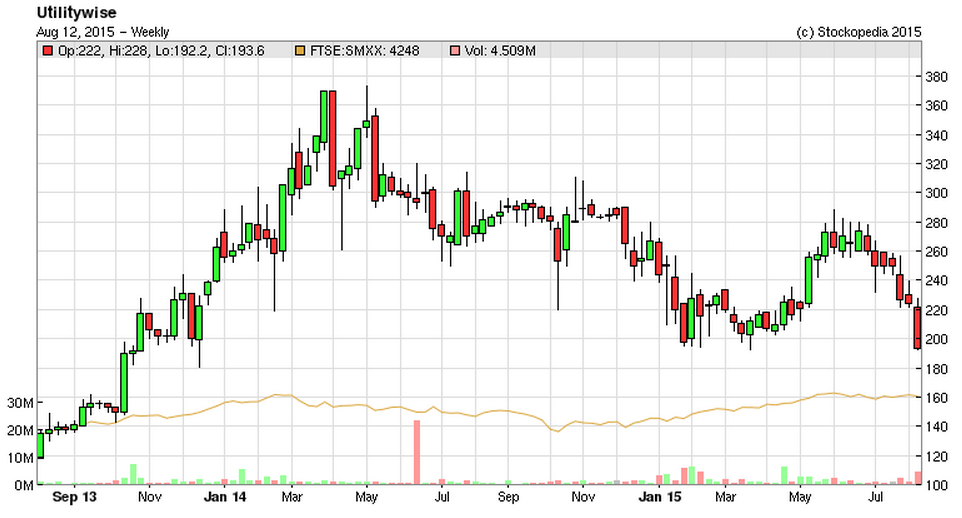This screenshot has height=518, width=962.
Task: Click the '100' price axis label
Action: click(x=937, y=485)
